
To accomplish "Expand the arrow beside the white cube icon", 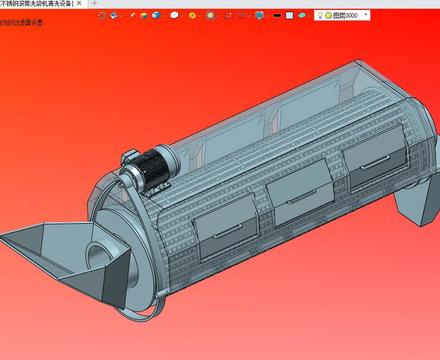I will click(182, 16).
